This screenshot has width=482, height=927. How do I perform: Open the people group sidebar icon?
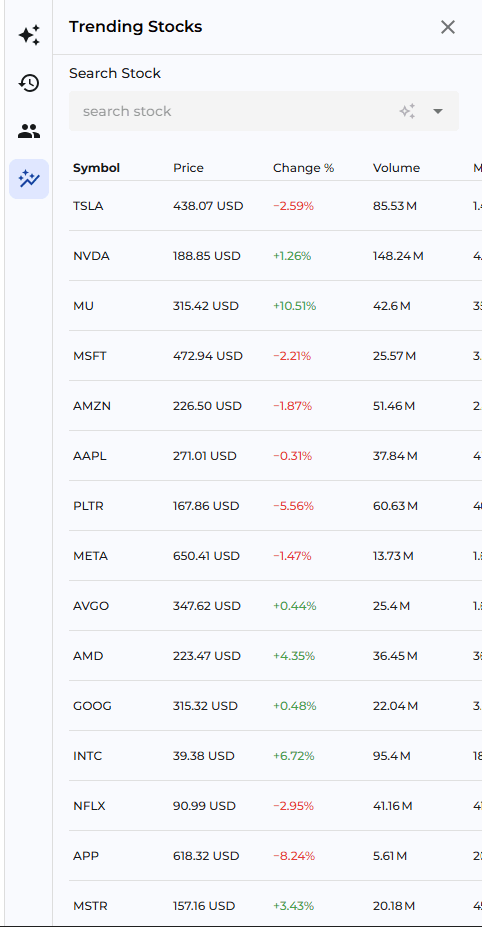(x=29, y=131)
